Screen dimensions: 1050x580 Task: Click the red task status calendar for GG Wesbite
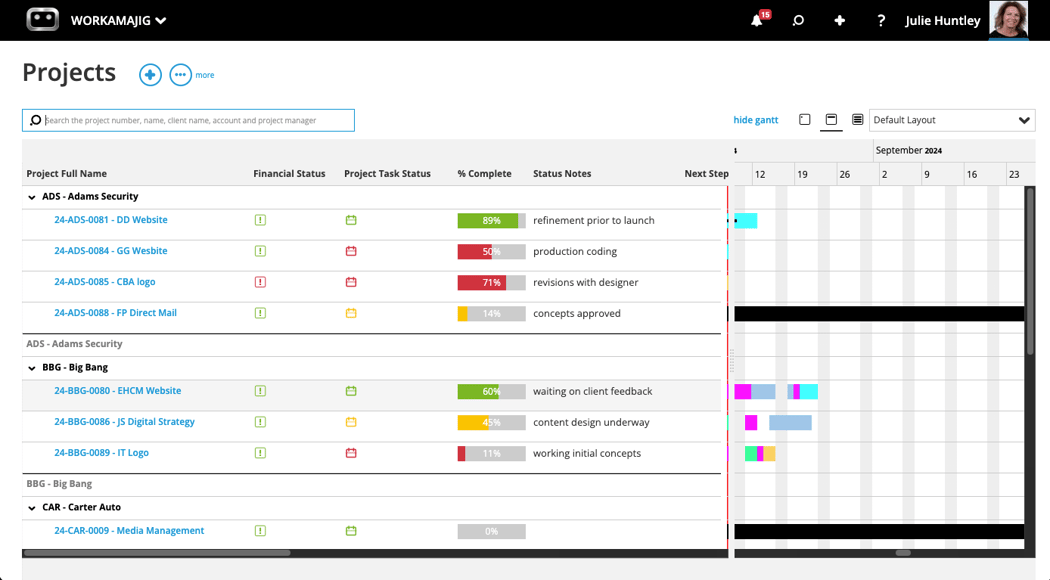pos(350,251)
